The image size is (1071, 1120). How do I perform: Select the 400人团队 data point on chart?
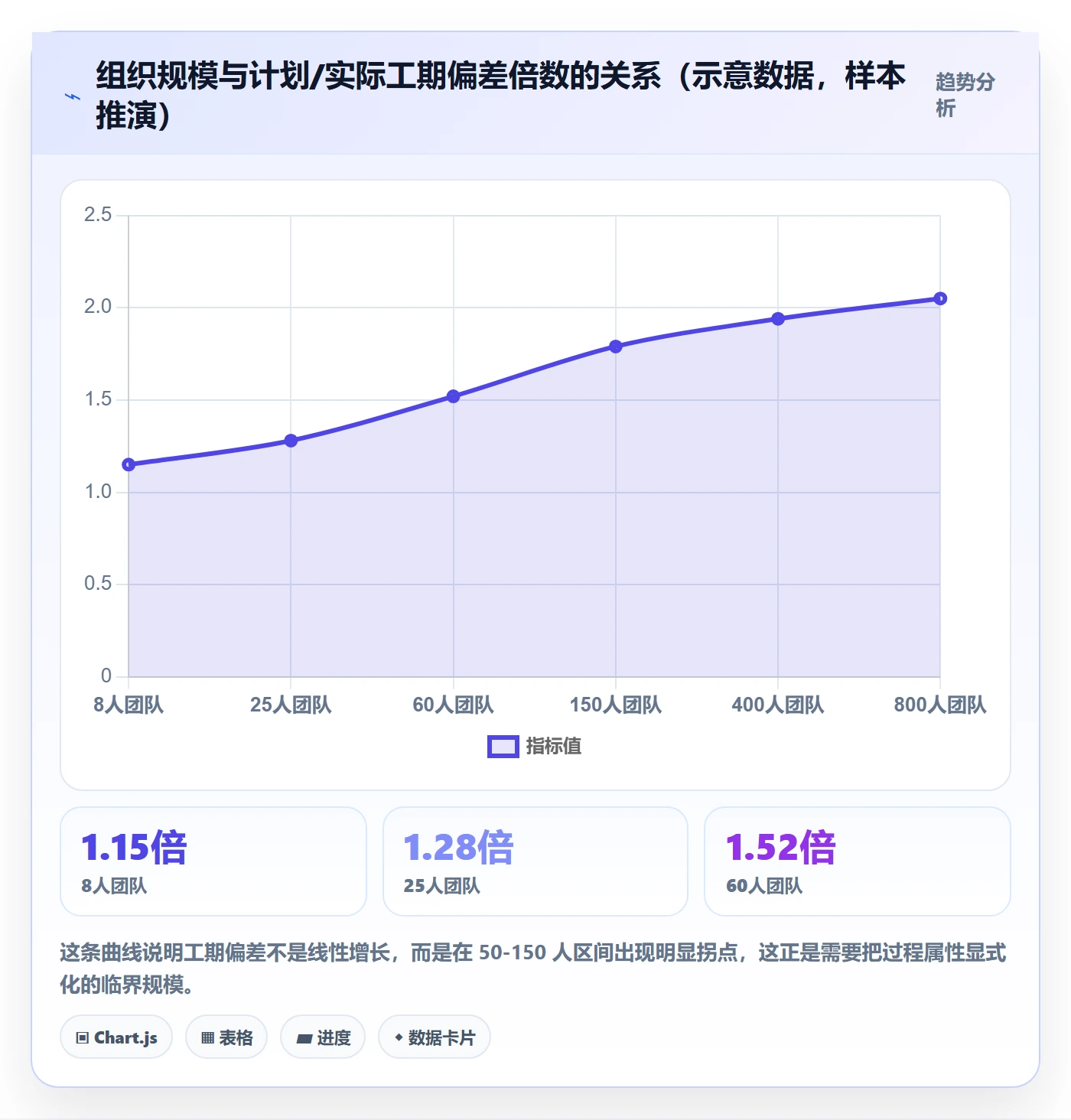point(778,319)
